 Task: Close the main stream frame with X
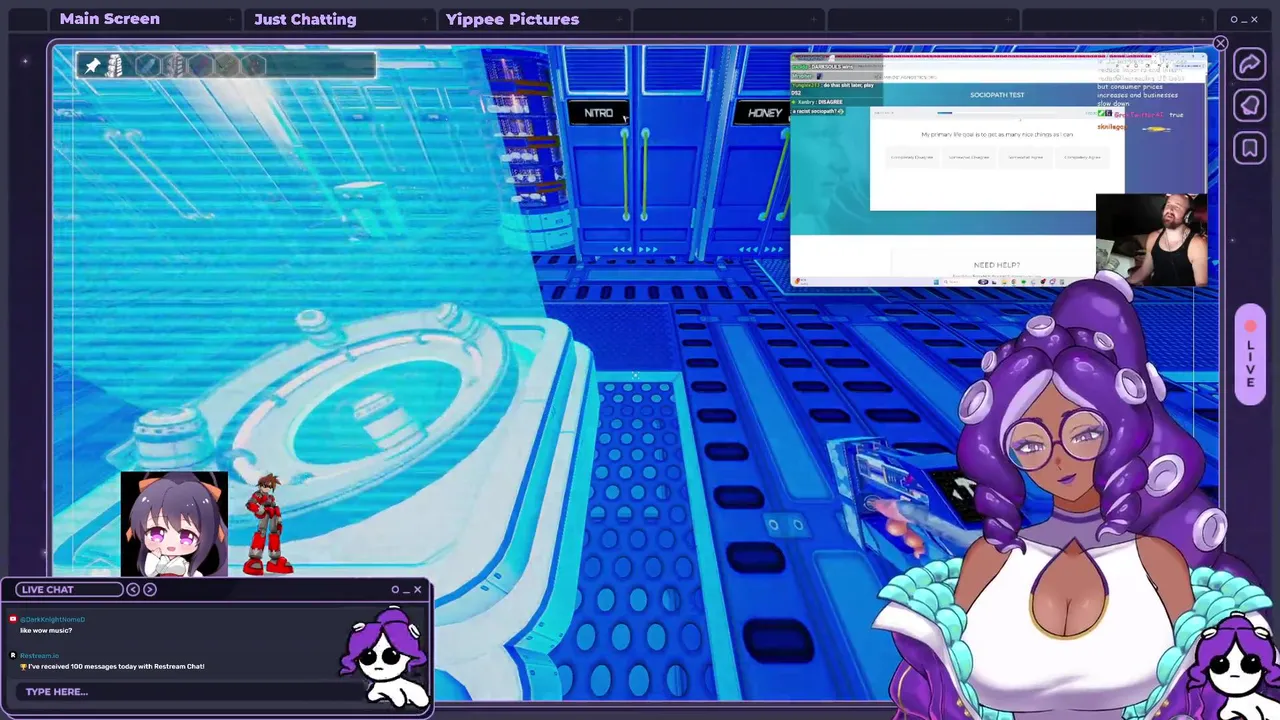click(x=1220, y=43)
